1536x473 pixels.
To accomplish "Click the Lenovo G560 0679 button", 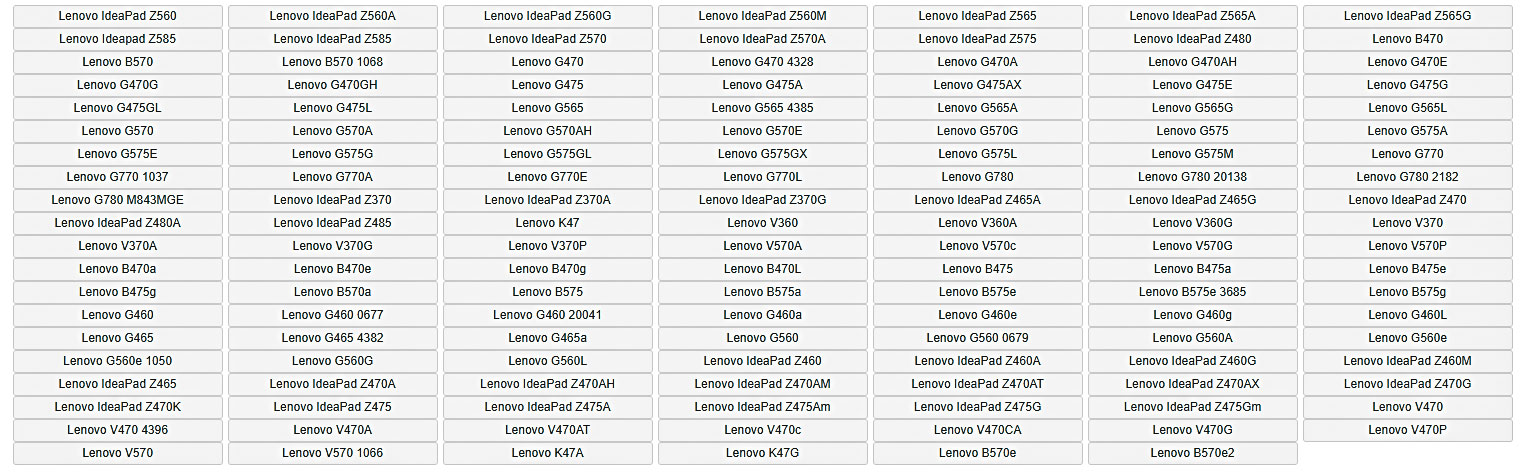I will (978, 338).
